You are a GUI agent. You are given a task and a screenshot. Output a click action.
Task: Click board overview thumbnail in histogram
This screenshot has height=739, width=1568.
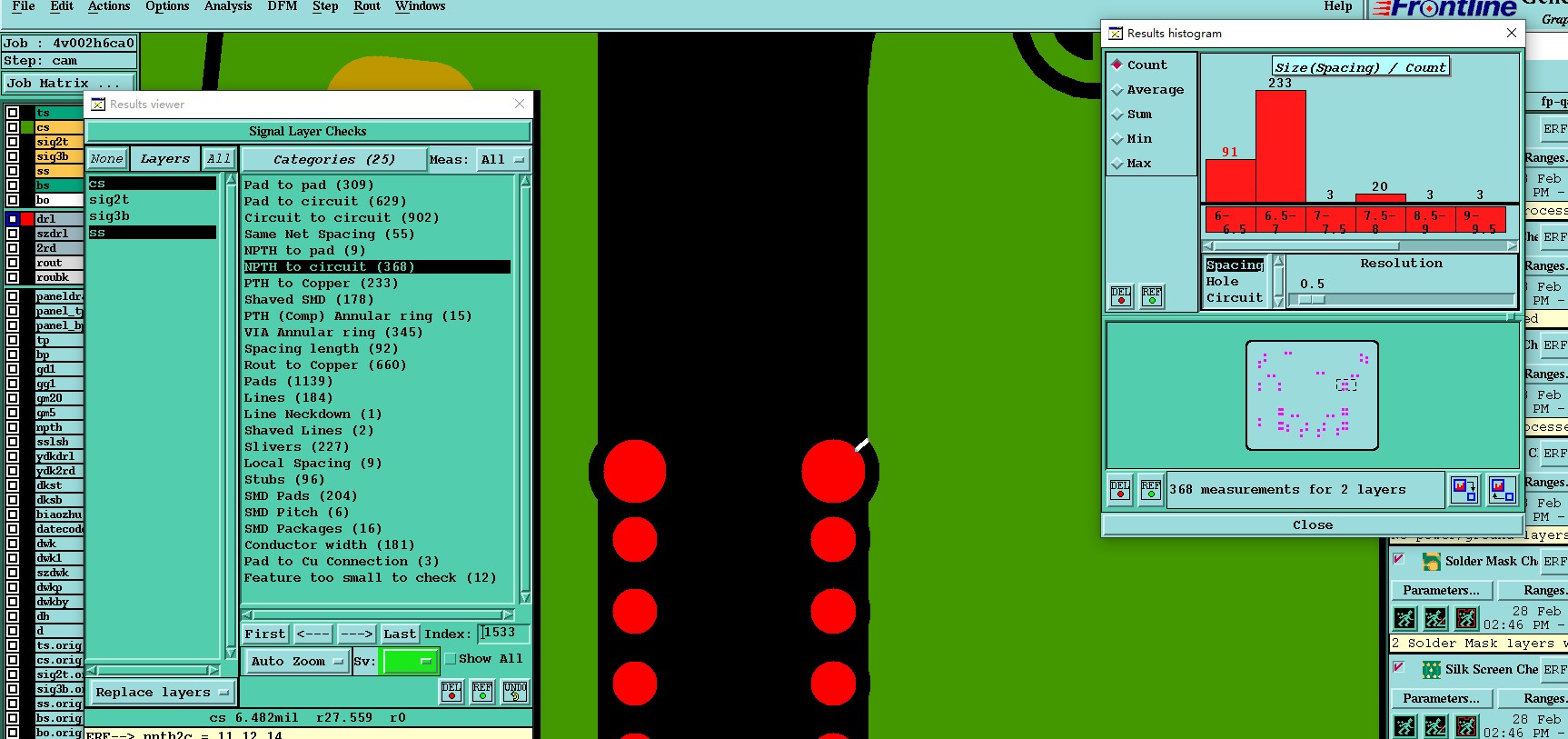pyautogui.click(x=1313, y=395)
